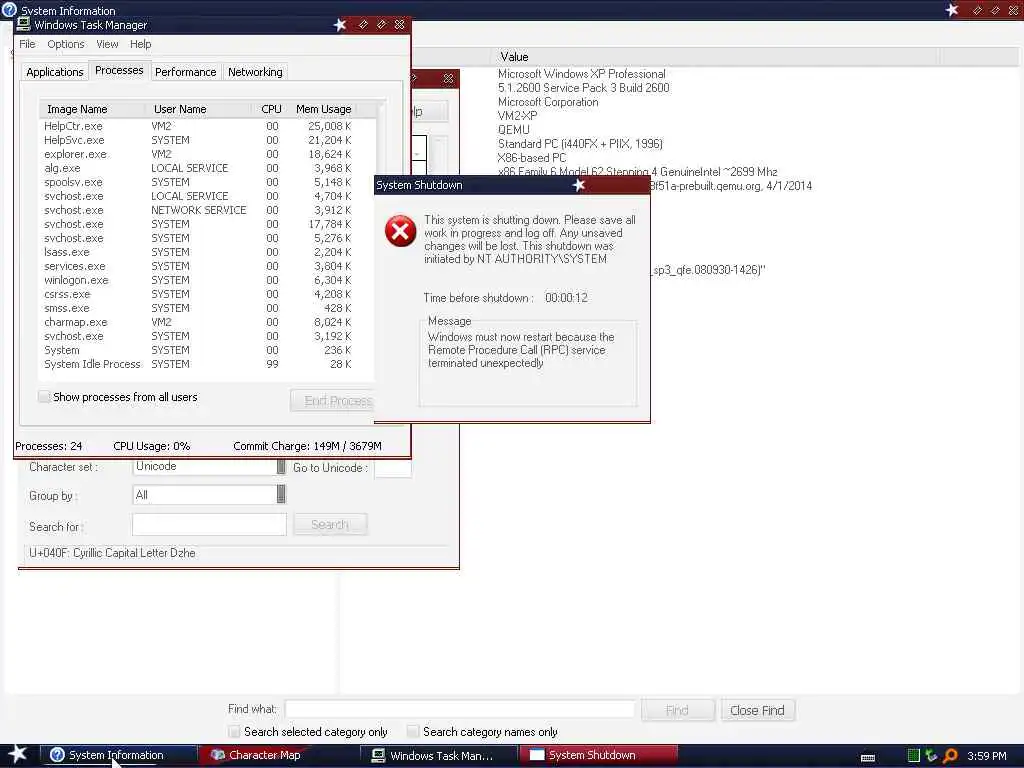Open the Character set Unicode dropdown
The image size is (1024, 768).
tap(281, 466)
